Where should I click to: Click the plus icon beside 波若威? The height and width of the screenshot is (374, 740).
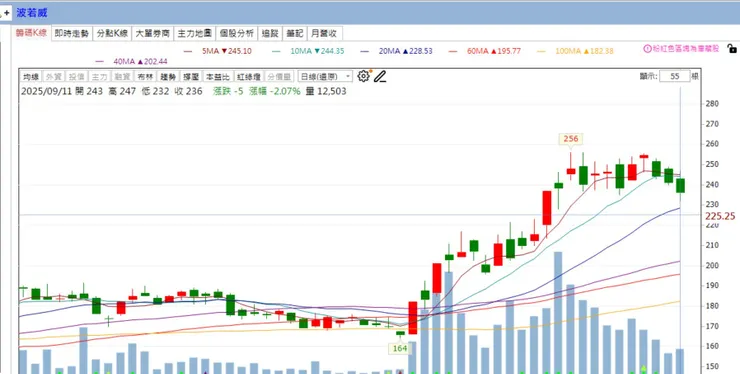7,13
